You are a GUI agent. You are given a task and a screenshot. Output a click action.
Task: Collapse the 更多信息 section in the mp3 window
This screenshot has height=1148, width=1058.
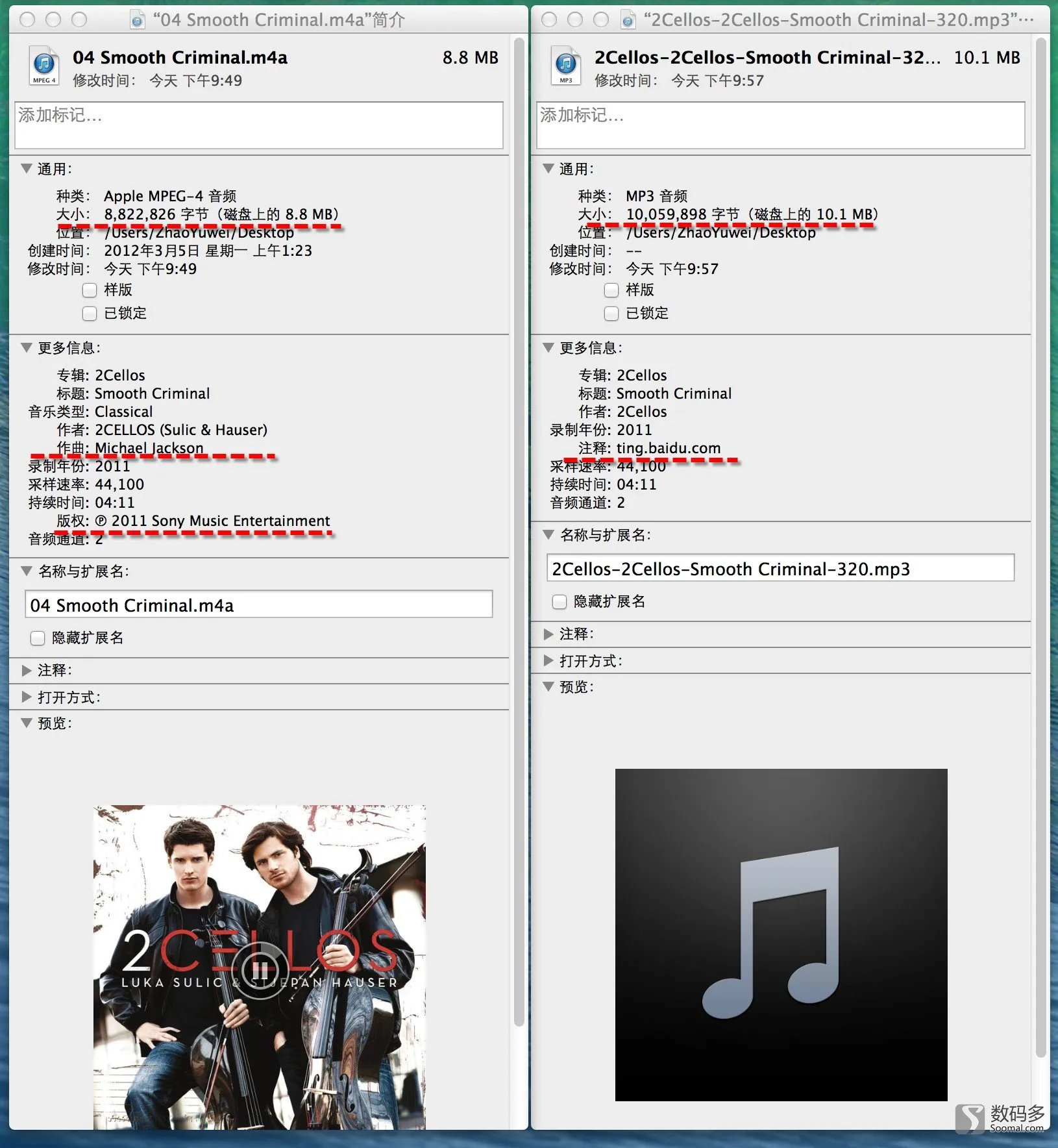(548, 348)
